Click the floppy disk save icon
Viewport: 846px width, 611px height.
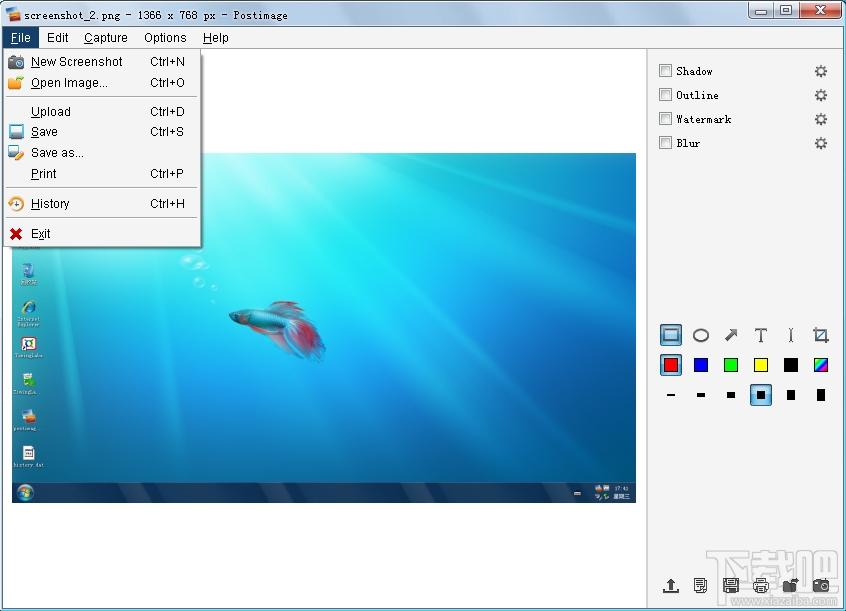[731, 585]
